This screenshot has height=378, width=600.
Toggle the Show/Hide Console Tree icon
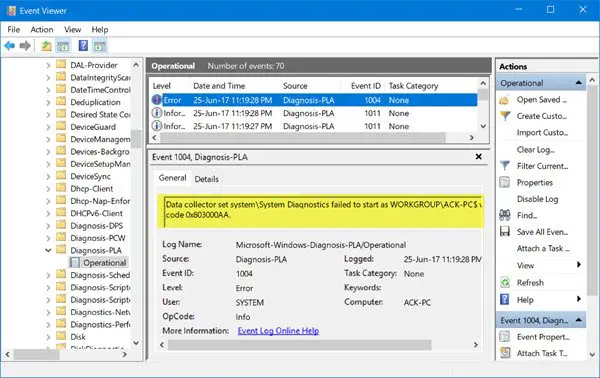[63, 46]
